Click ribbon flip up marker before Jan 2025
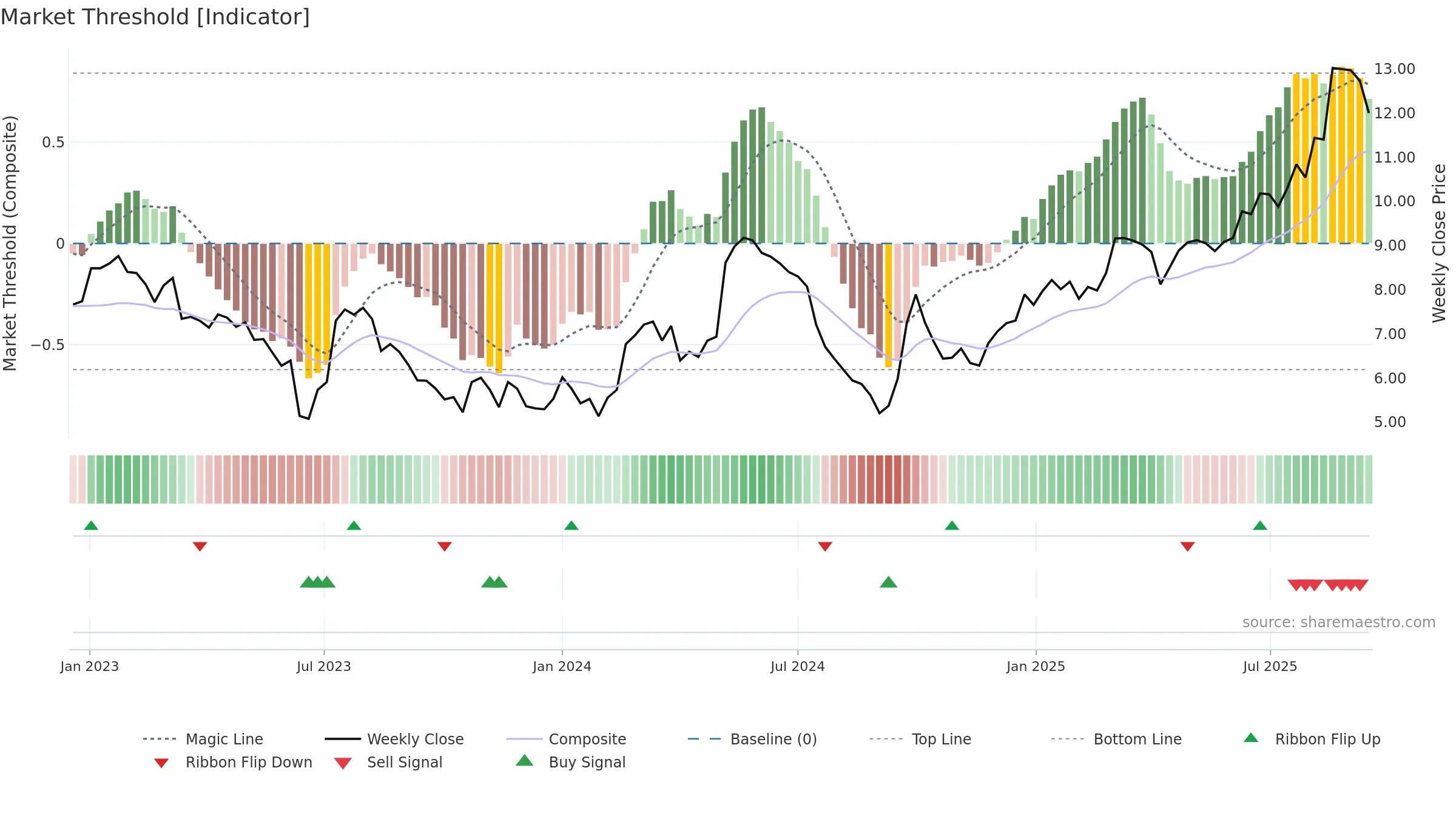The image size is (1456, 819). (952, 525)
